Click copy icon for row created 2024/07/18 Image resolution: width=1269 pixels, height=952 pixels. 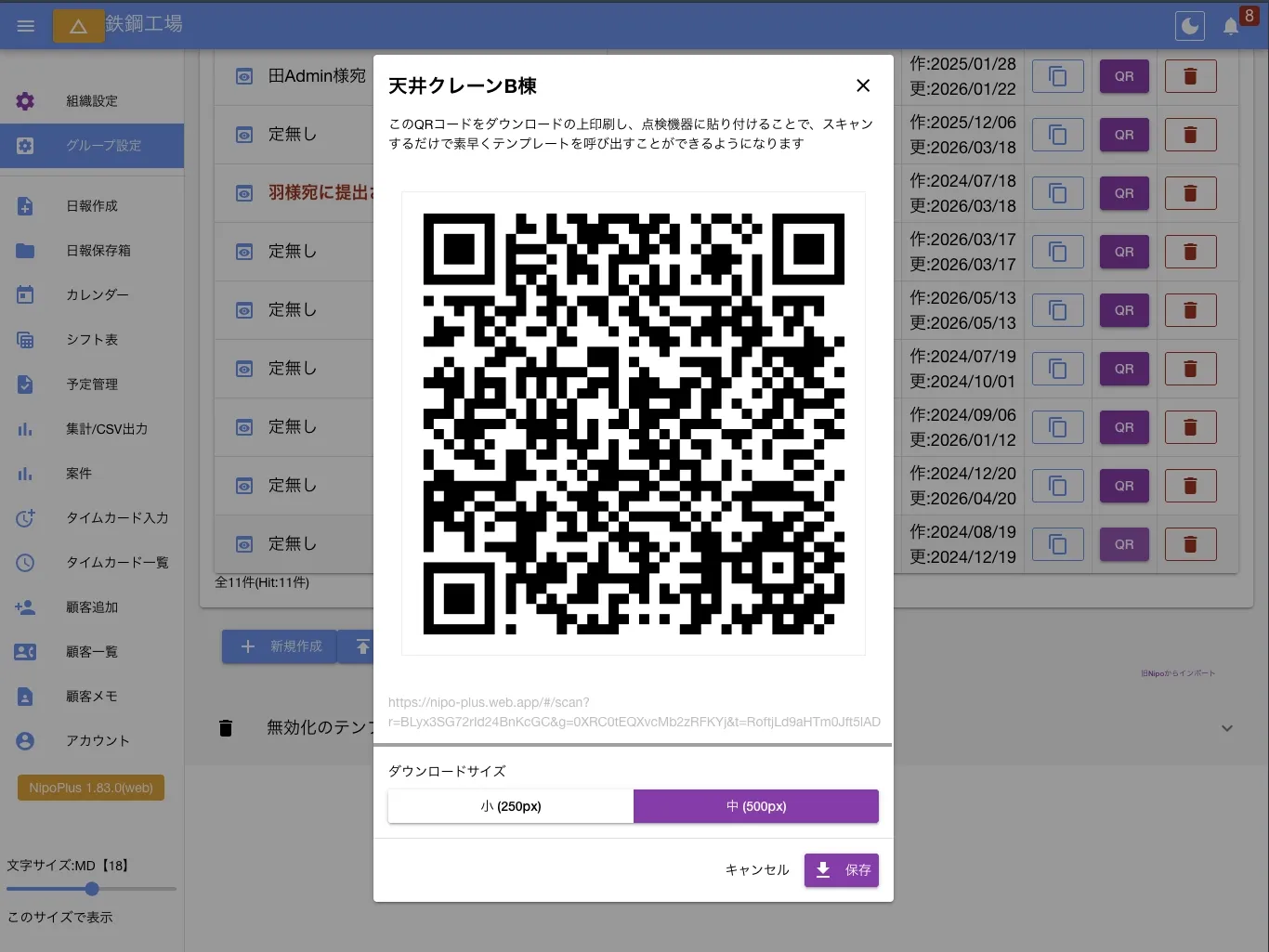(x=1058, y=193)
